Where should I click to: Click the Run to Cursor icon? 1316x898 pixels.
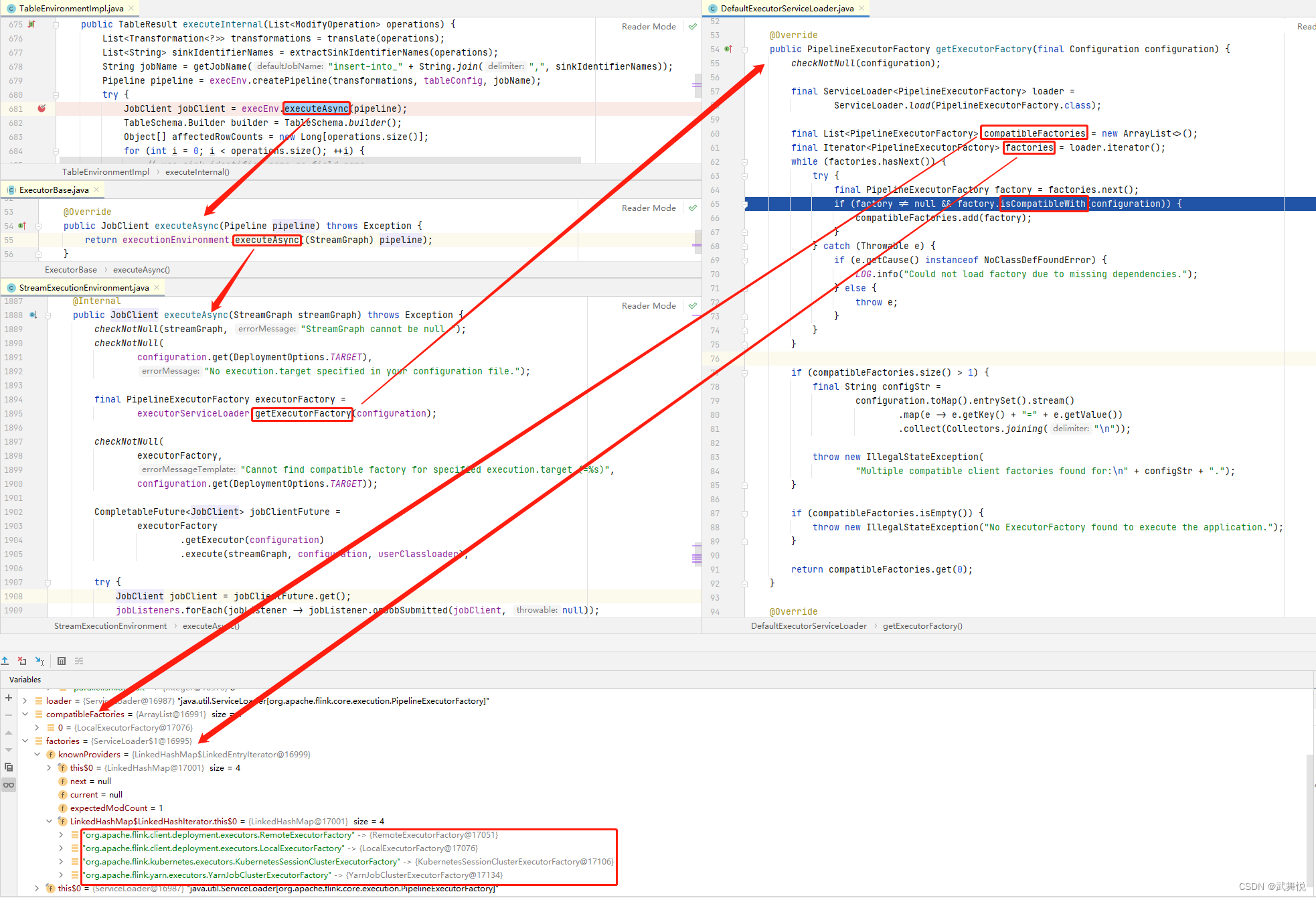(x=40, y=661)
